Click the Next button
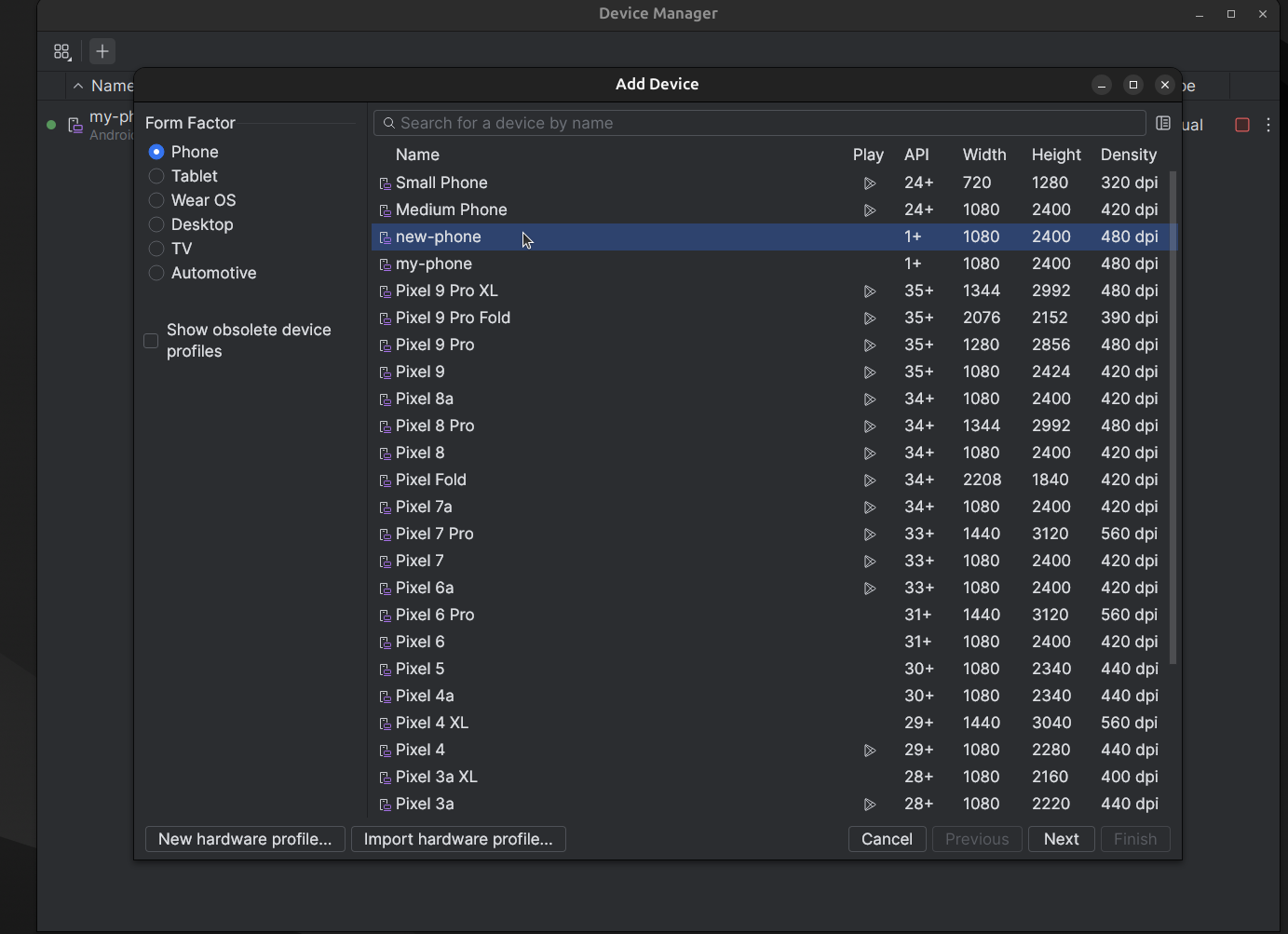 (1061, 839)
